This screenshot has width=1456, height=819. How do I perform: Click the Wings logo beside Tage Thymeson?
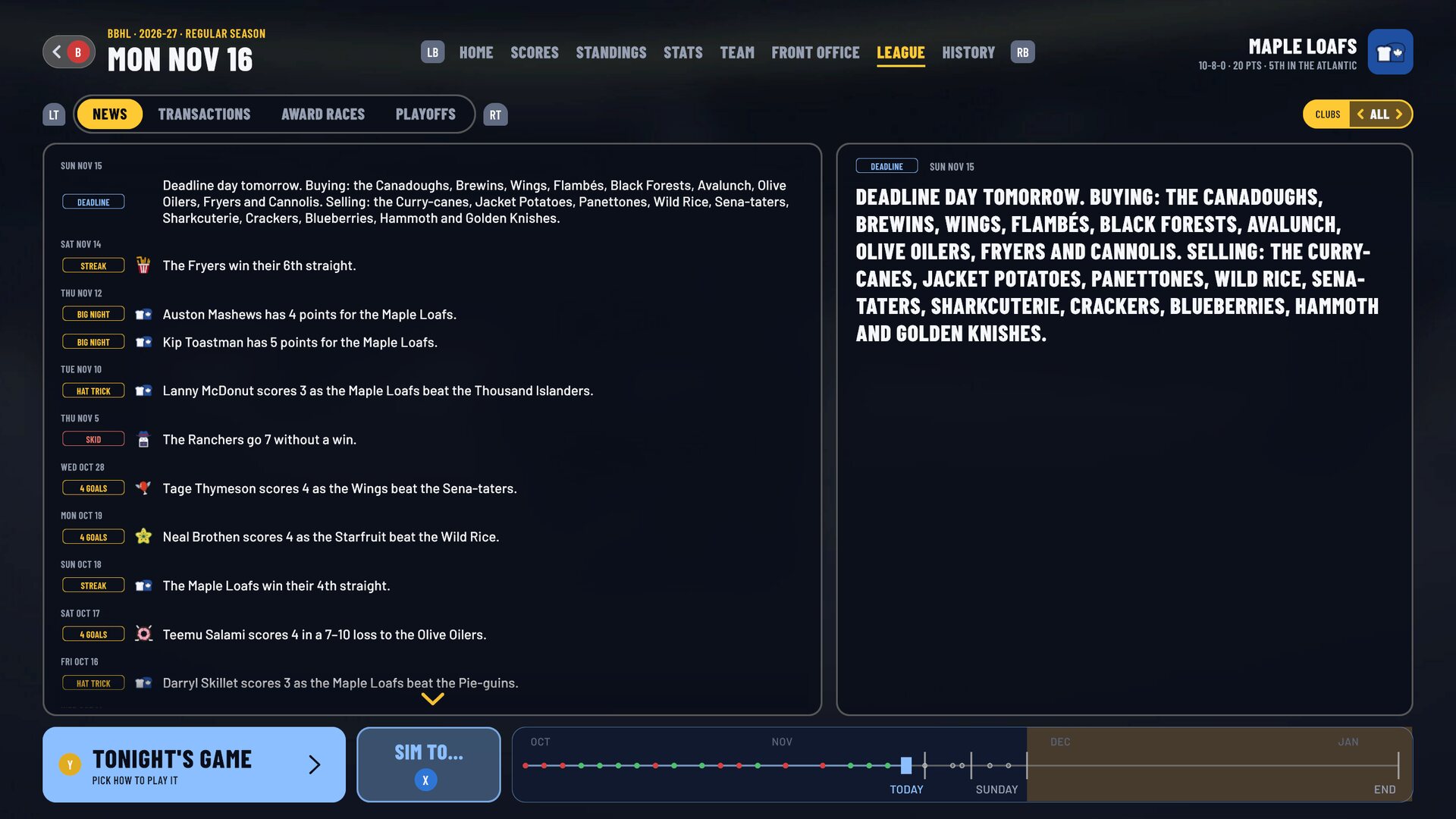[143, 488]
